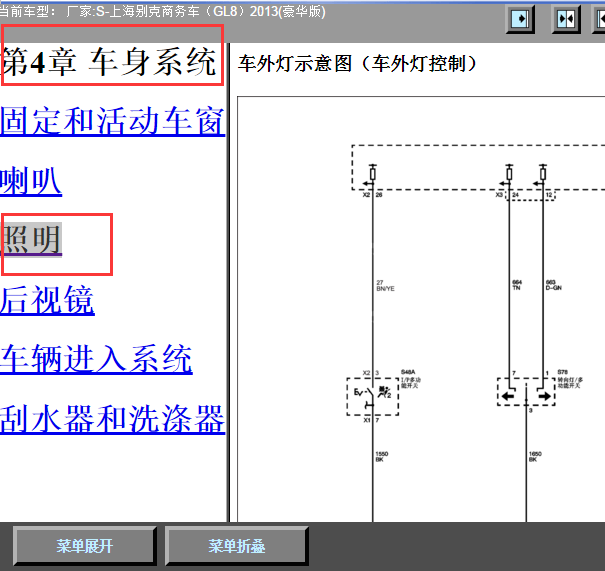The width and height of the screenshot is (605, 571).
Task: Click the 1650 BK wire label
Action: (535, 457)
